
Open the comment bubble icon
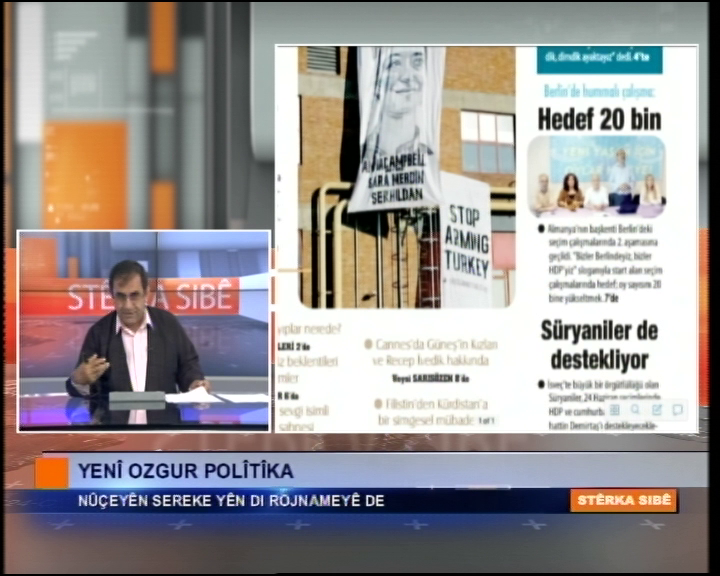tap(677, 410)
